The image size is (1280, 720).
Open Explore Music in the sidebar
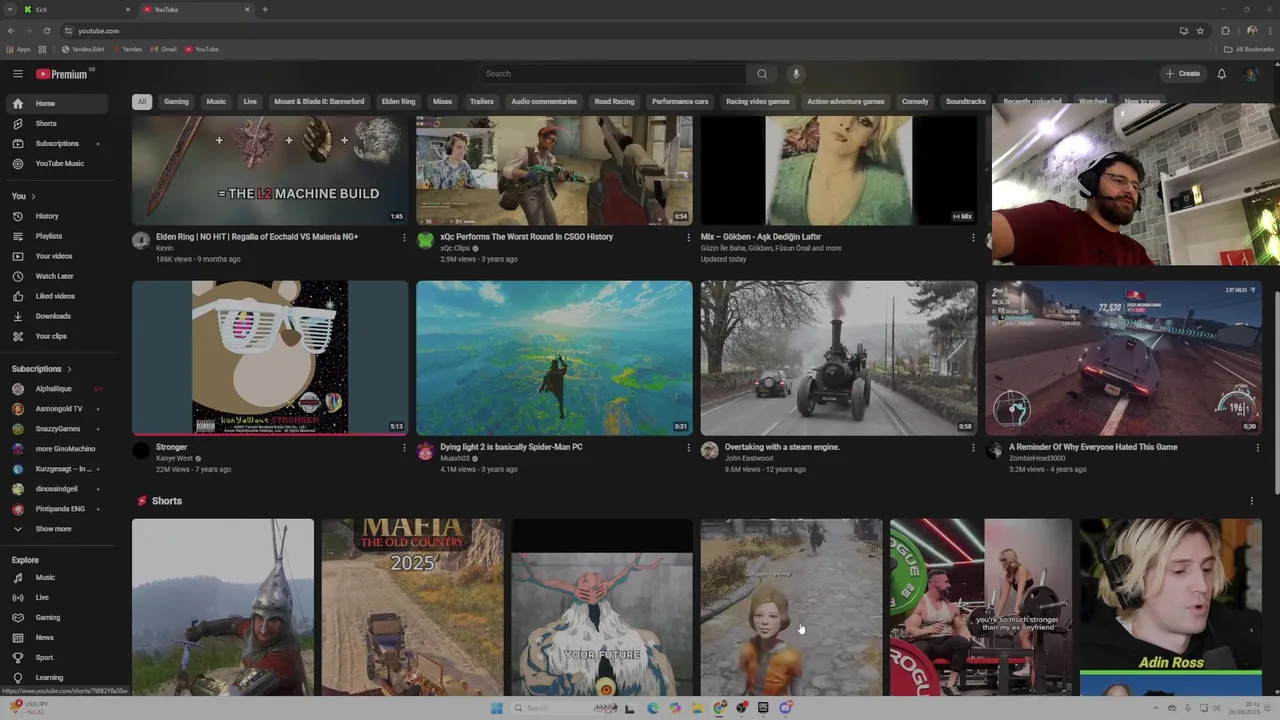55,578
